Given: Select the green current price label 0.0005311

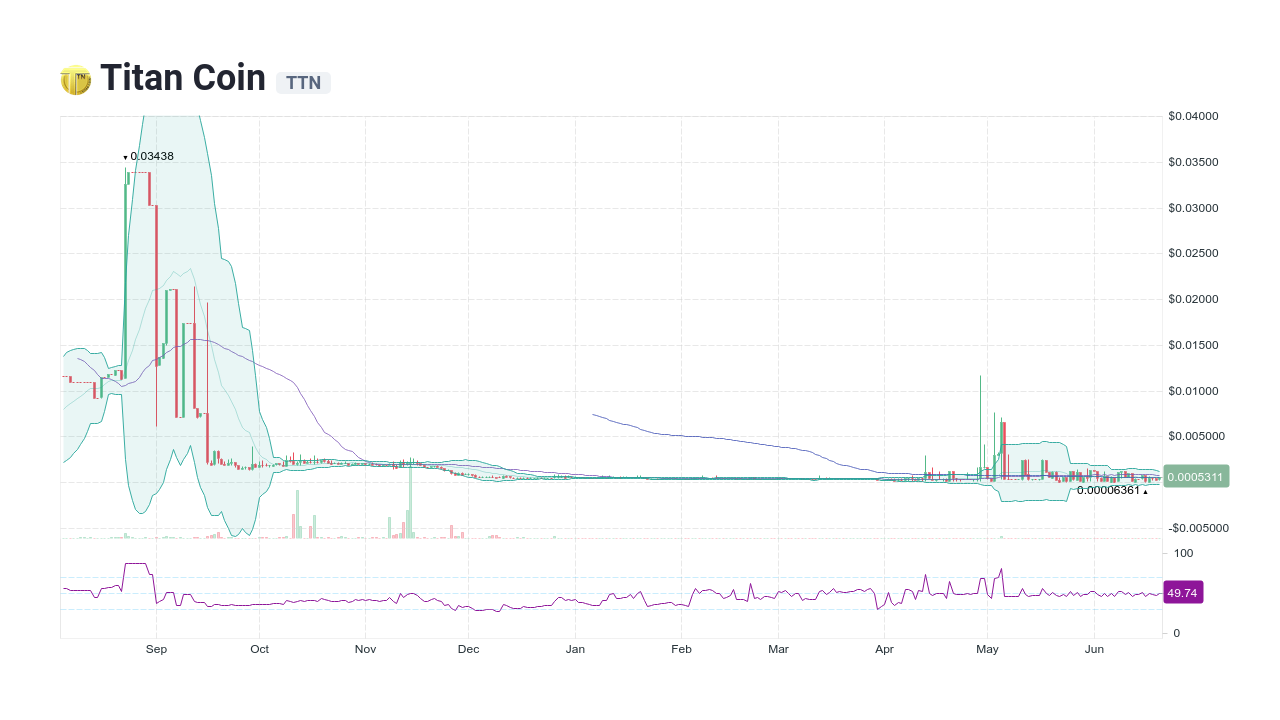Looking at the screenshot, I should point(1195,476).
